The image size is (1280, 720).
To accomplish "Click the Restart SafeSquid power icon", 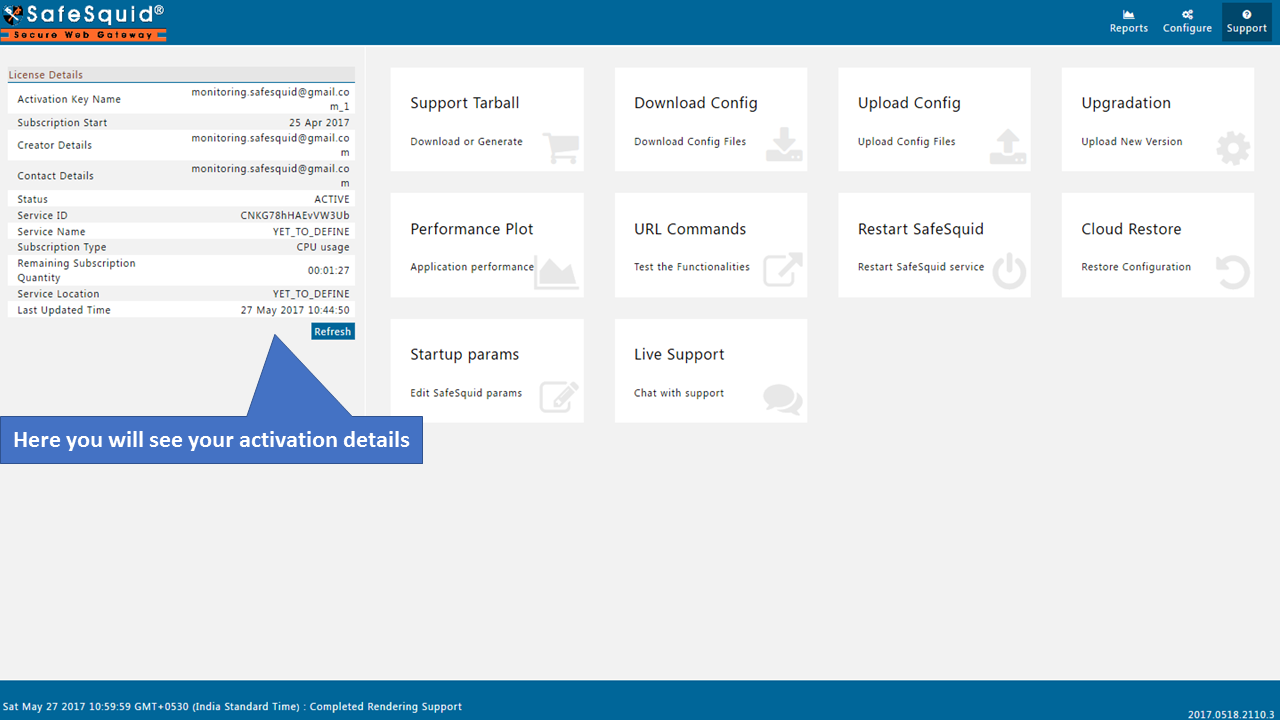I will (x=1009, y=272).
